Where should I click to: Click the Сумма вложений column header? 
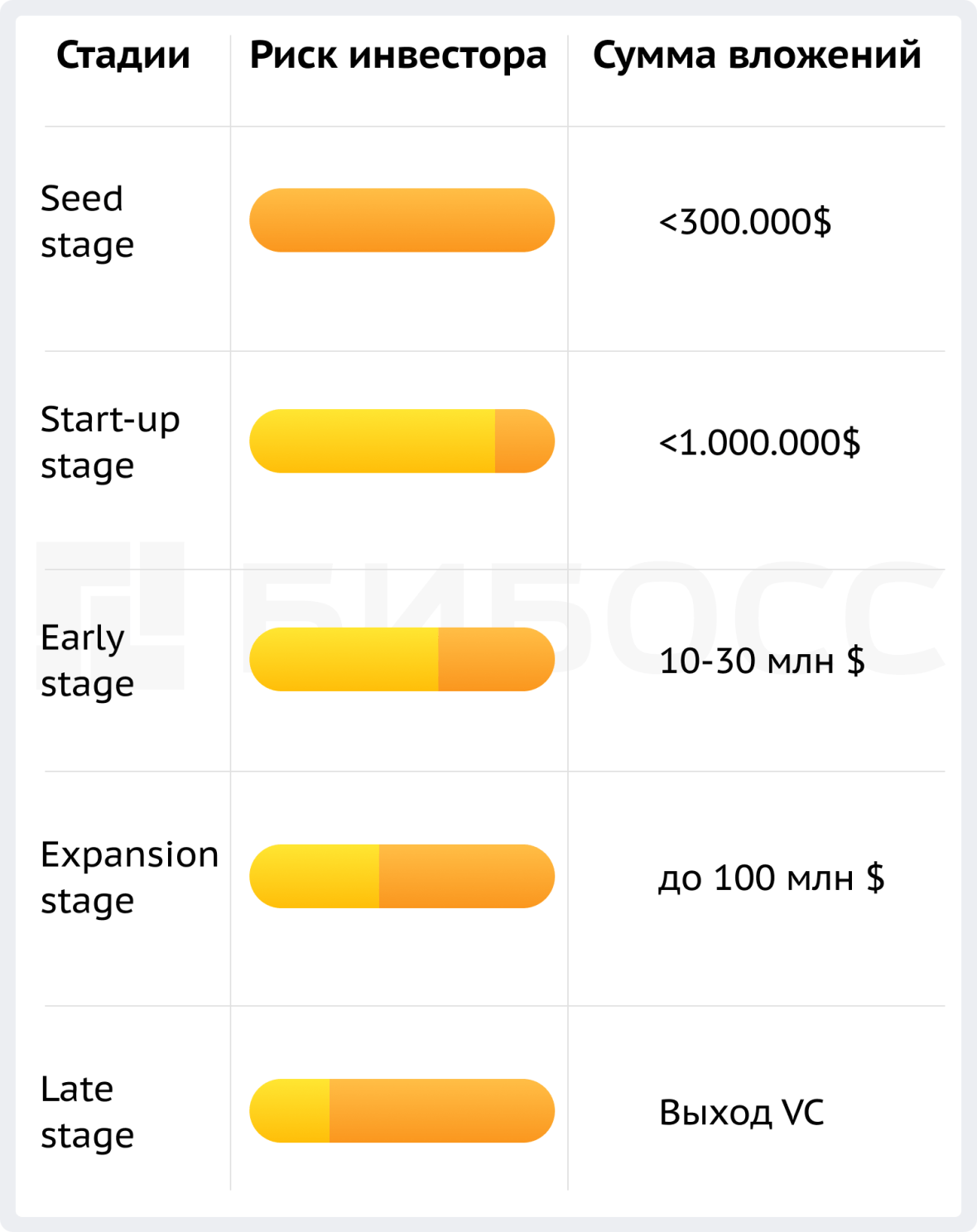tap(757, 55)
